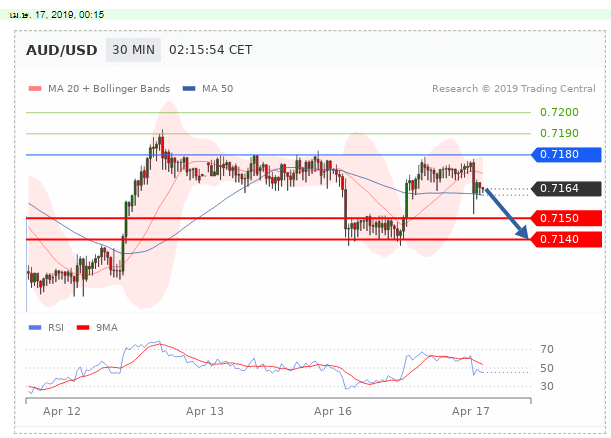Click the 0.7200 resistance level label
611x438 pixels.
(559, 112)
